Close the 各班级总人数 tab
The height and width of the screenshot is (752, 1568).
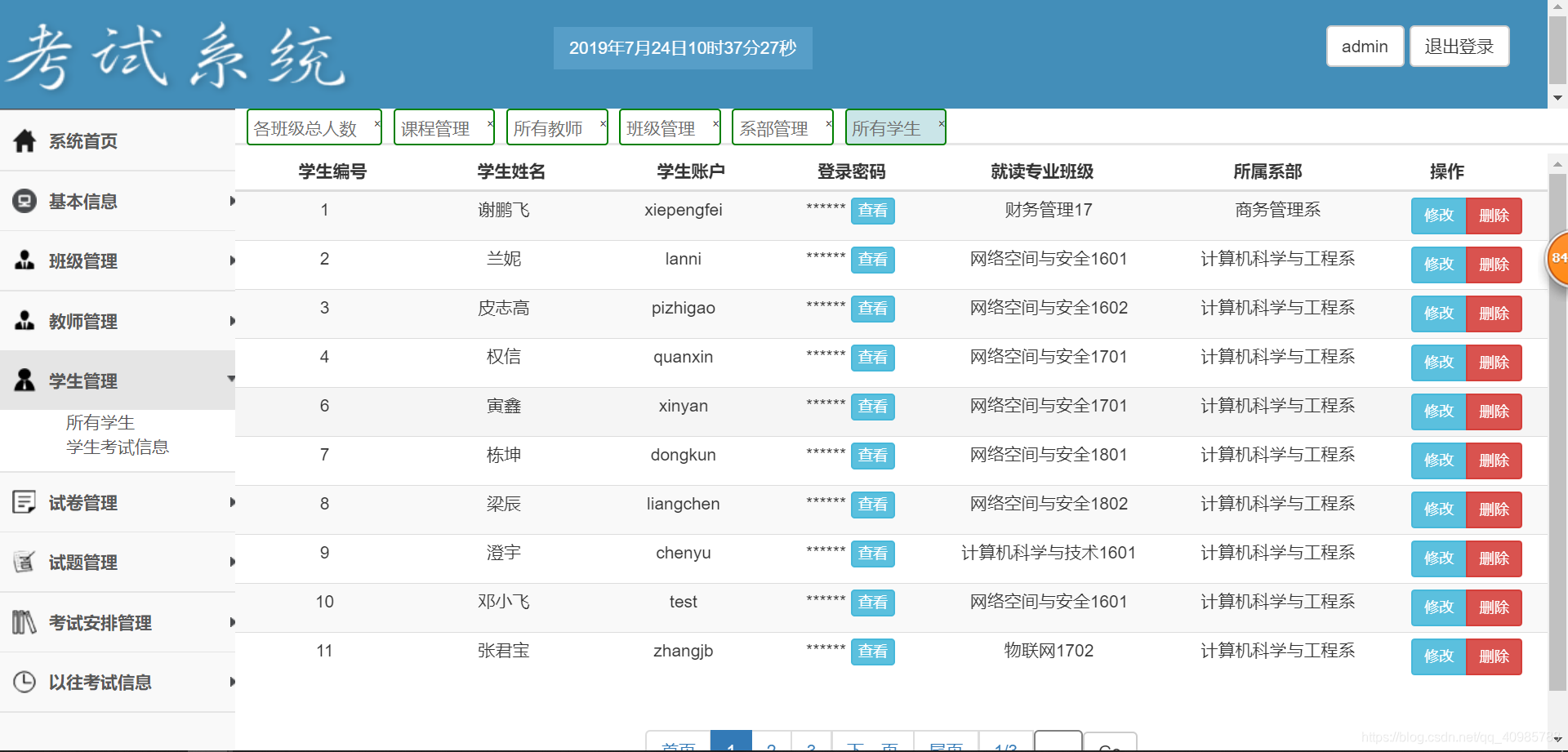tap(377, 123)
